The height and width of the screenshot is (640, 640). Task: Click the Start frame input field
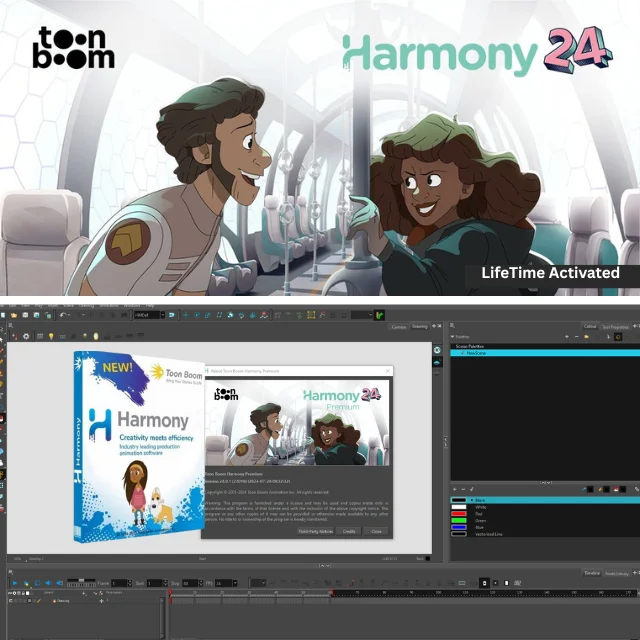click(x=155, y=583)
